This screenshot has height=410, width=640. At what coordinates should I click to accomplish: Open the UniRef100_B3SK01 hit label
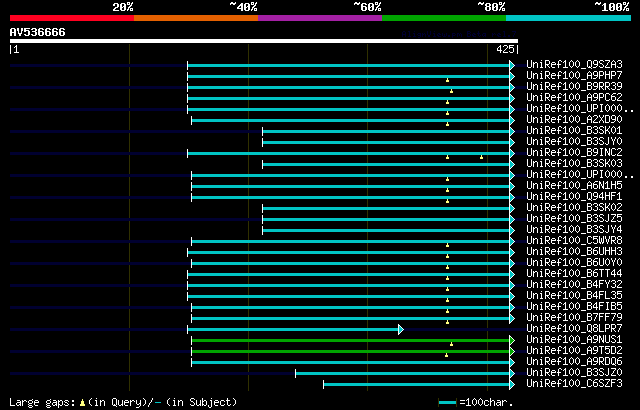(574, 131)
